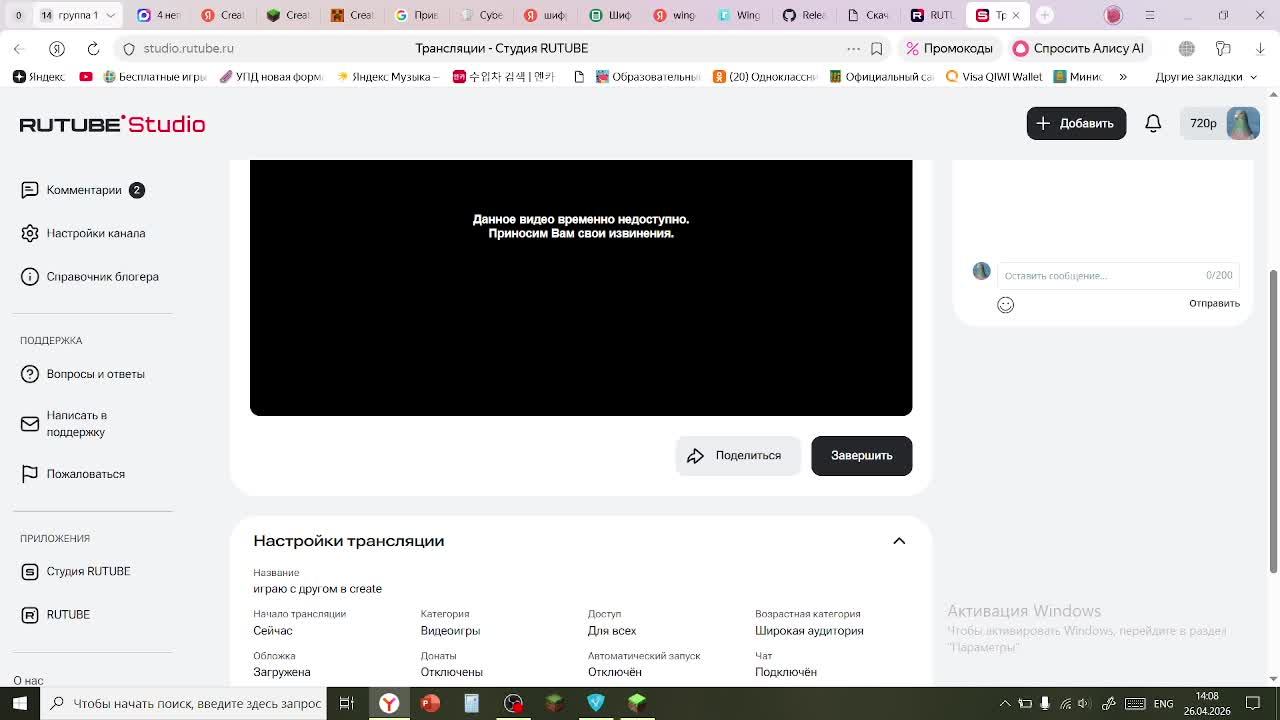Switch to the RUTUBE tab
The height and width of the screenshot is (720, 1280).
click(932, 15)
